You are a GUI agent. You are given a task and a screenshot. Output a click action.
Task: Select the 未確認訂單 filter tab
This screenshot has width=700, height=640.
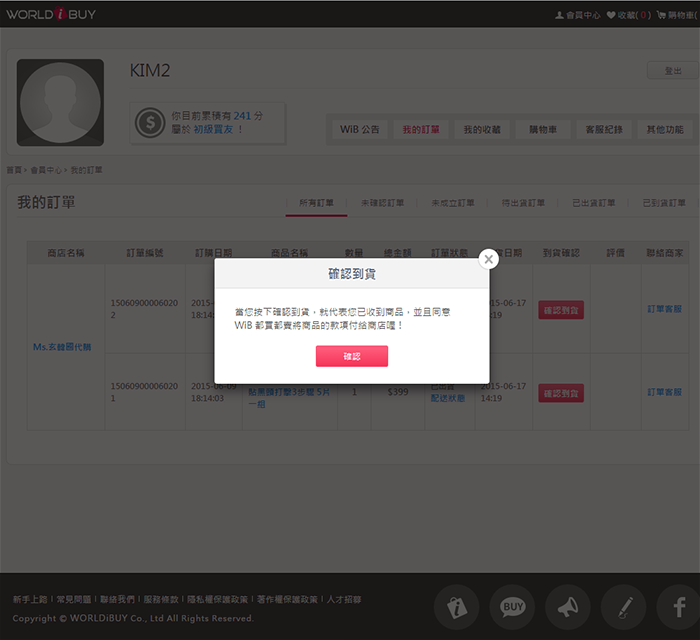click(x=383, y=203)
